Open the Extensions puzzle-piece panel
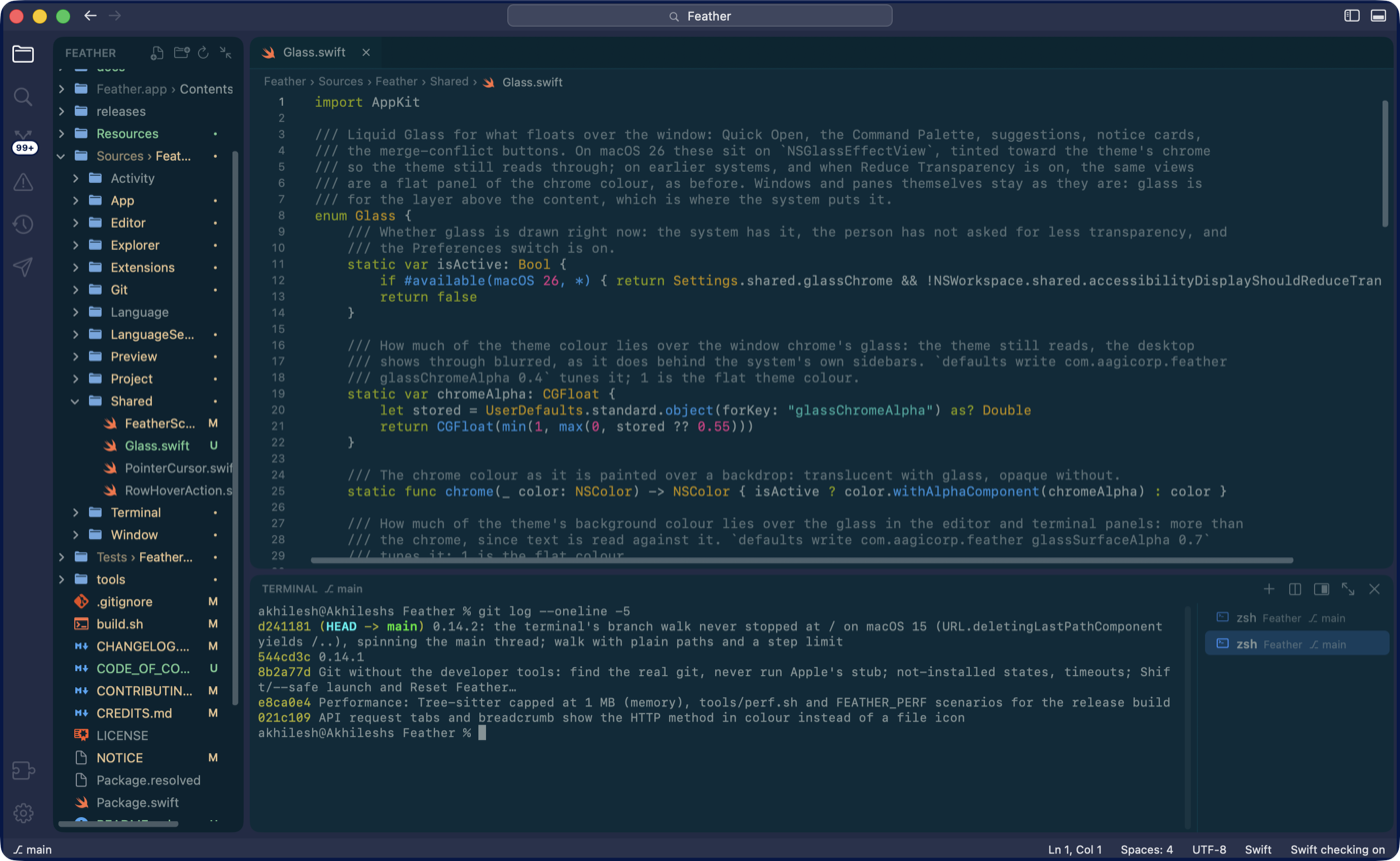 [x=23, y=771]
